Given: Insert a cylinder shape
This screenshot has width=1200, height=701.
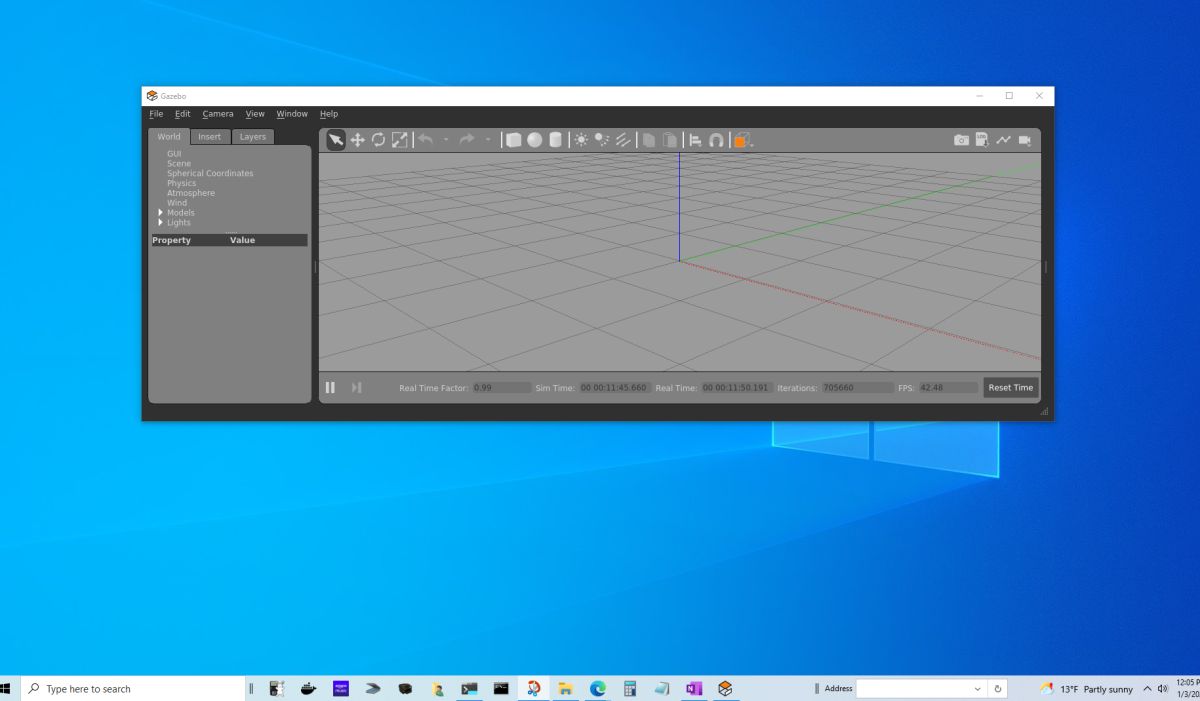Looking at the screenshot, I should coord(555,140).
